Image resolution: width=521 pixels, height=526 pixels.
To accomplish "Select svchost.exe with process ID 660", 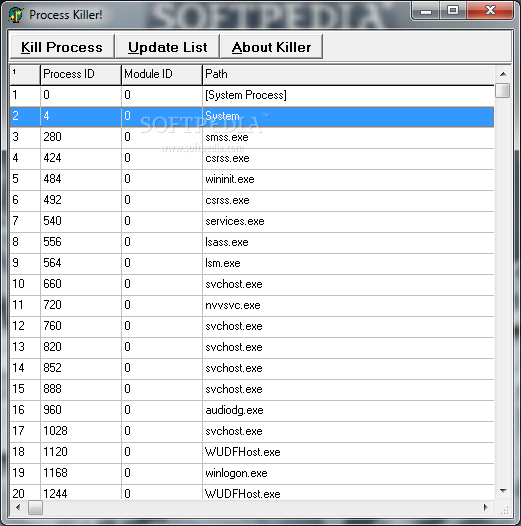I will 252,284.
